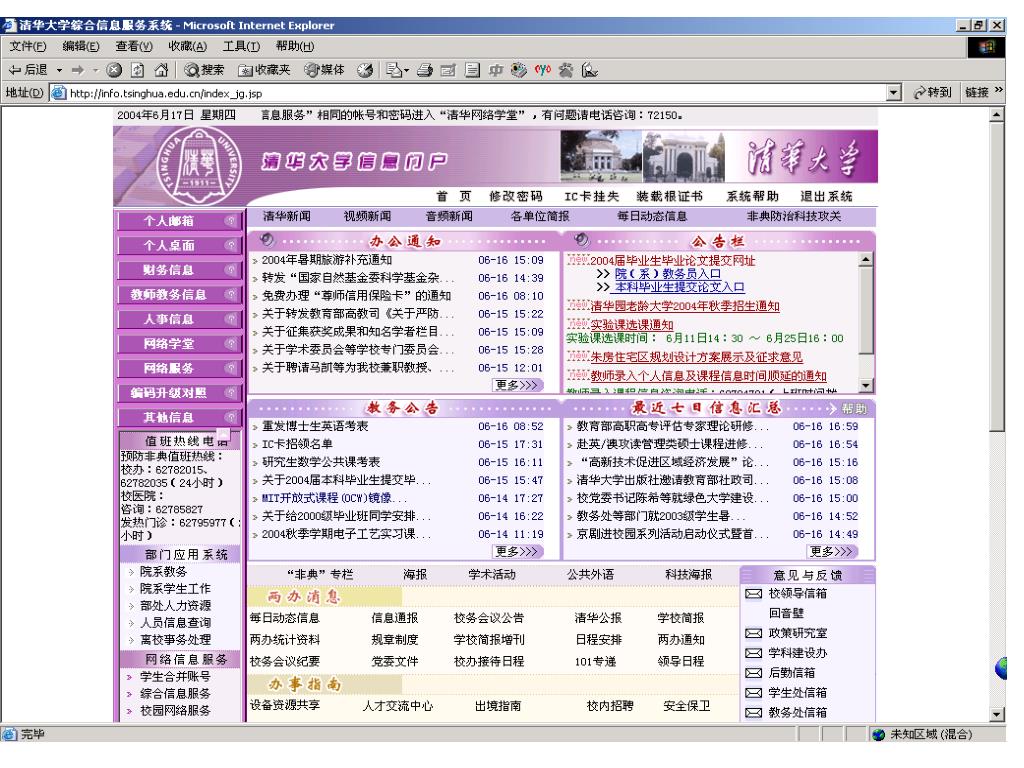Open browsing History icon
Screen dimensions: 1024x768
[x=365, y=70]
